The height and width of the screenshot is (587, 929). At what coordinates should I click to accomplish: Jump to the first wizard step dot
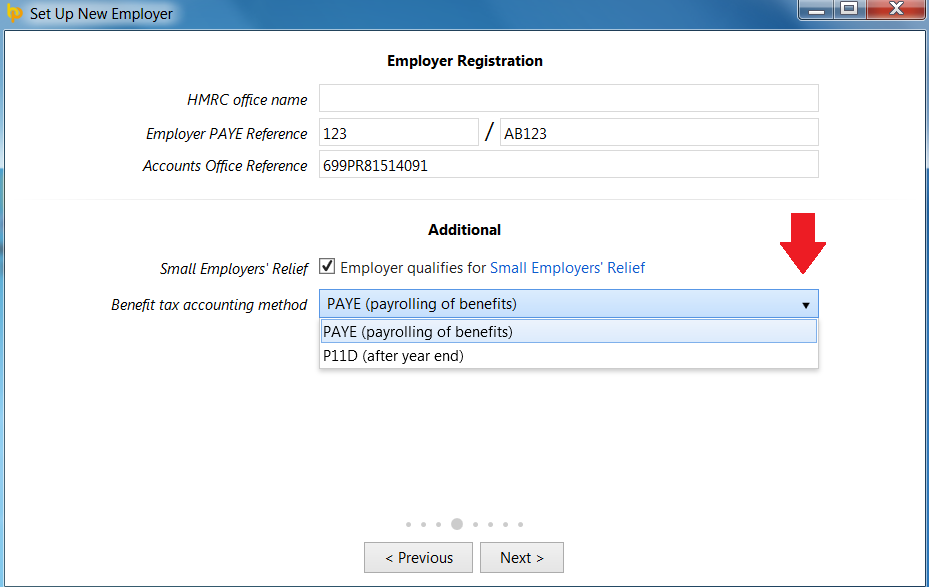pos(408,524)
